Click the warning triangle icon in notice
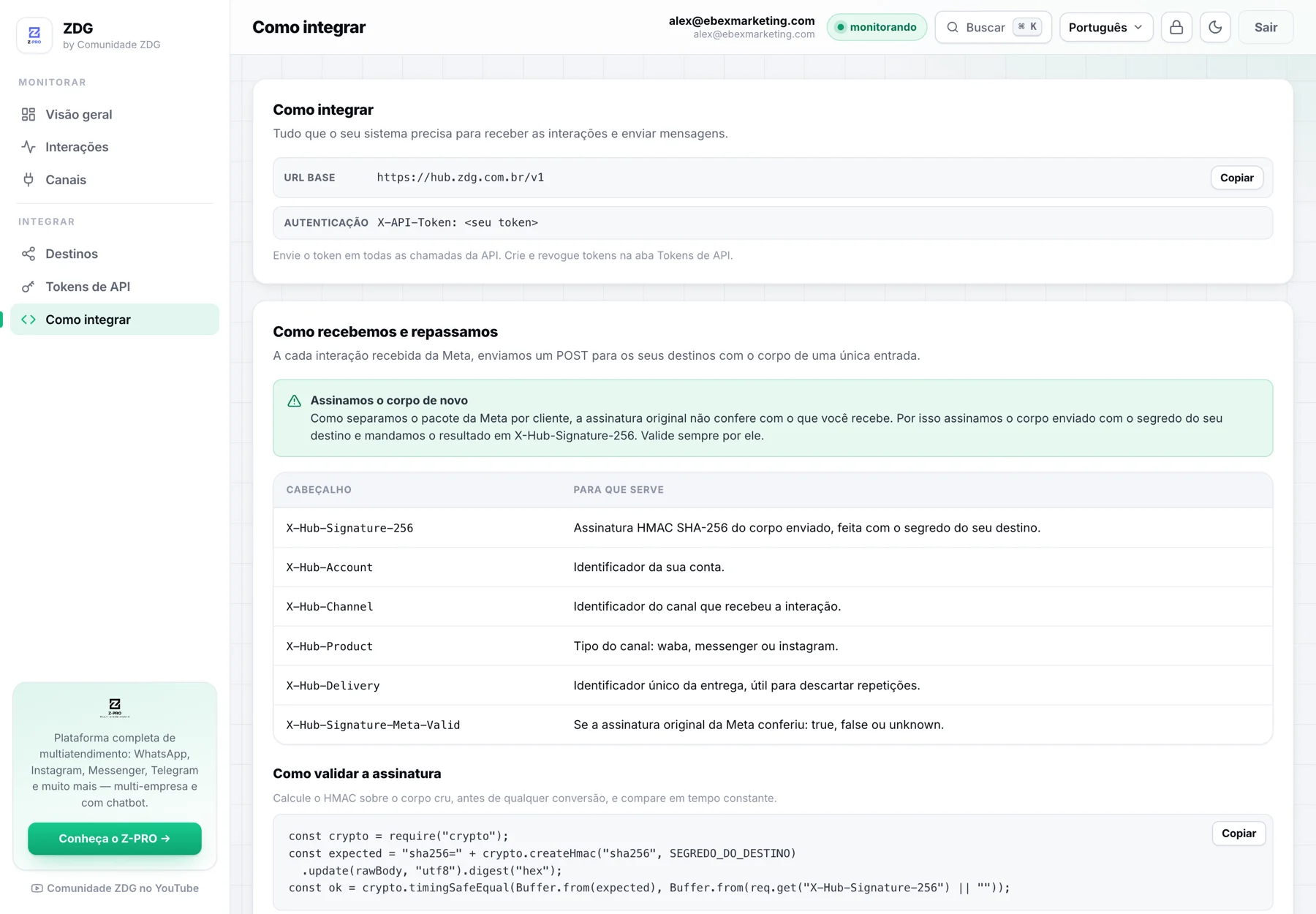The image size is (1316, 914). pos(294,401)
